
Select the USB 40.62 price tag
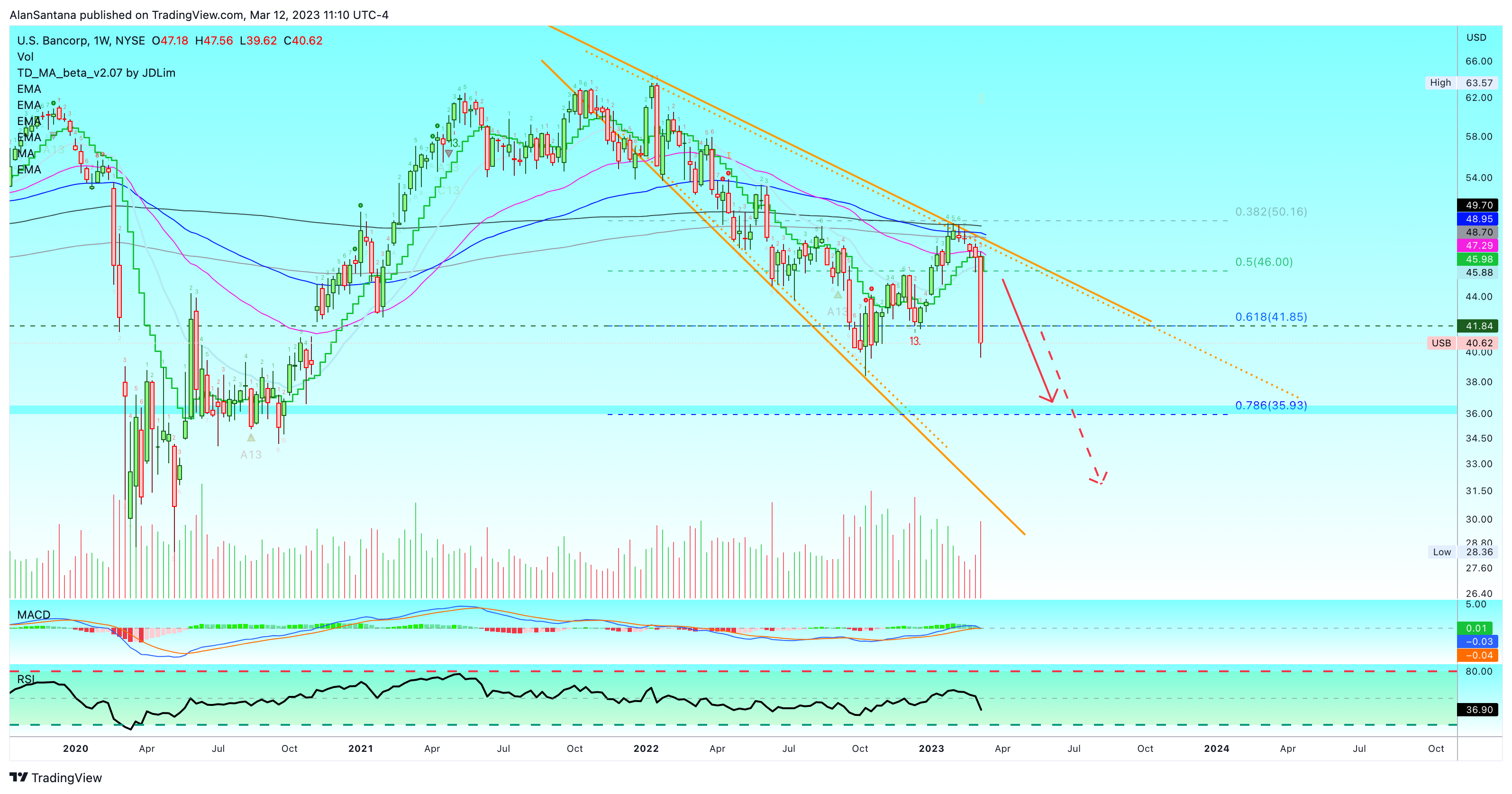1462,343
